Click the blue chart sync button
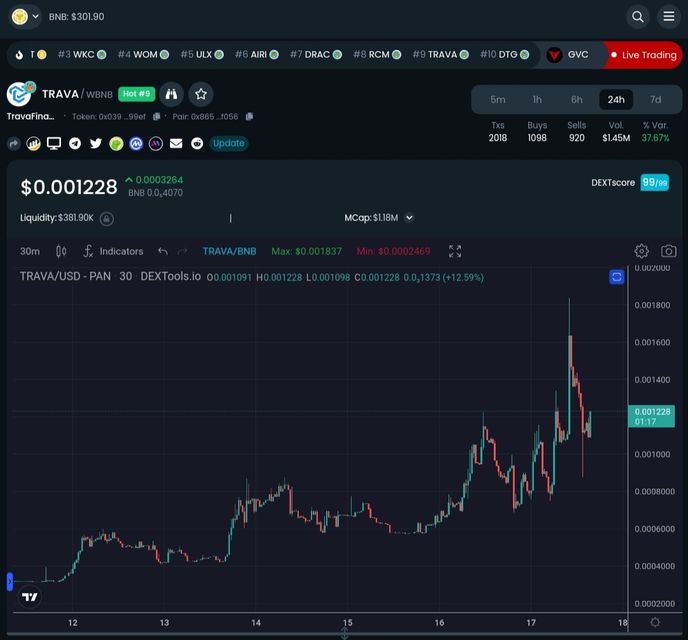The height and width of the screenshot is (640, 688). click(x=616, y=277)
